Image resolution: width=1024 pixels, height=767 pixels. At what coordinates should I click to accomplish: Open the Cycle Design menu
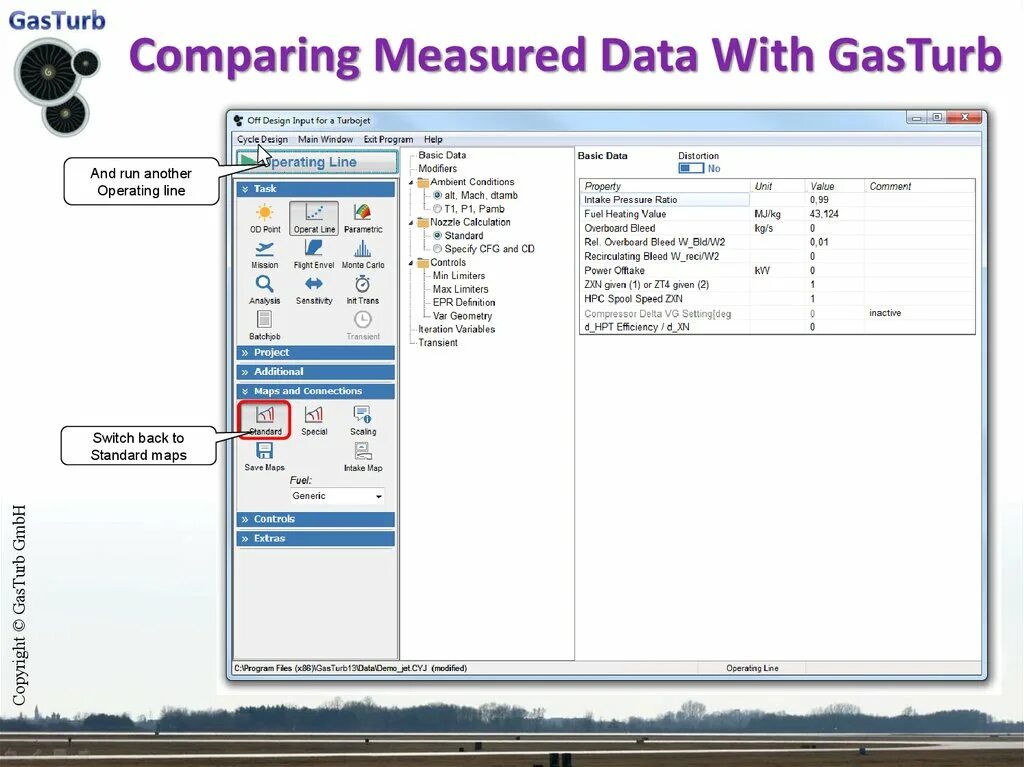pos(262,139)
